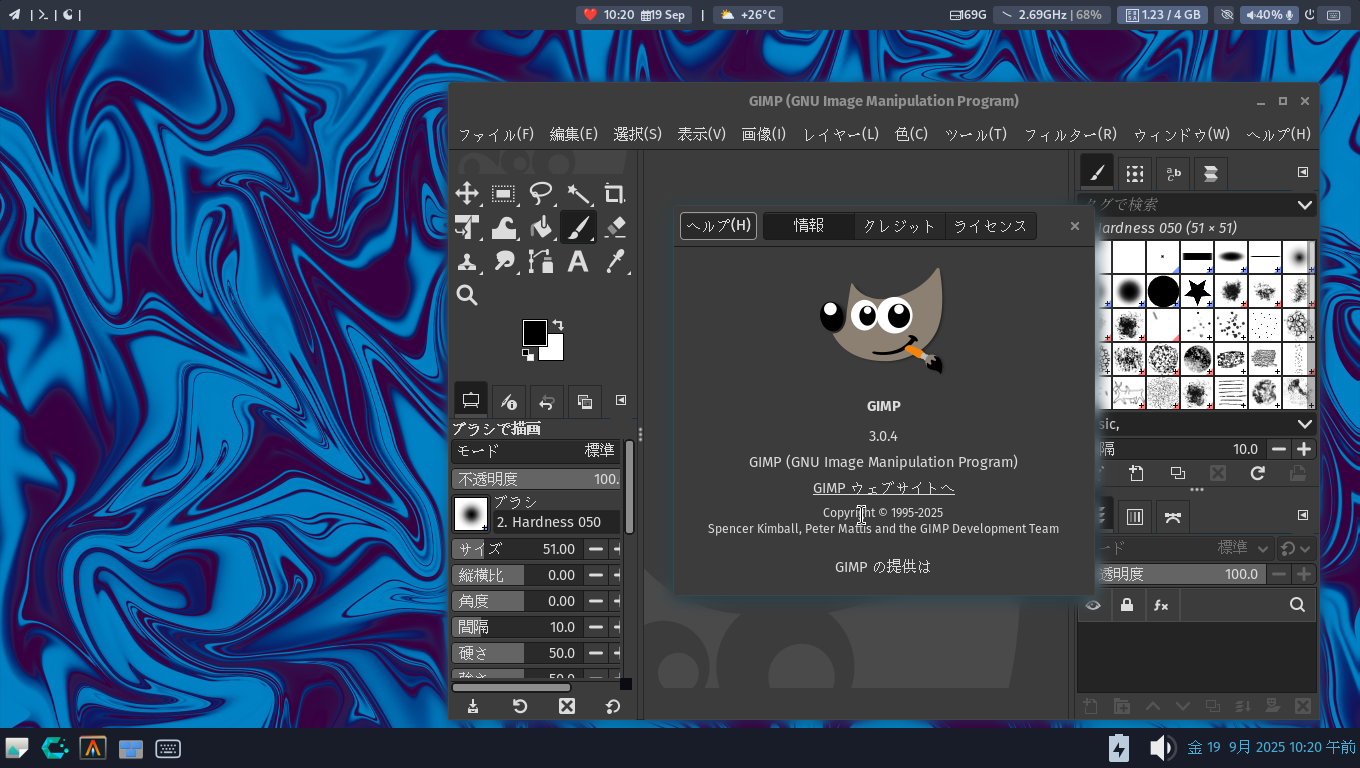Select the Clone stamp tool
This screenshot has width=1360, height=768.
[x=467, y=262]
